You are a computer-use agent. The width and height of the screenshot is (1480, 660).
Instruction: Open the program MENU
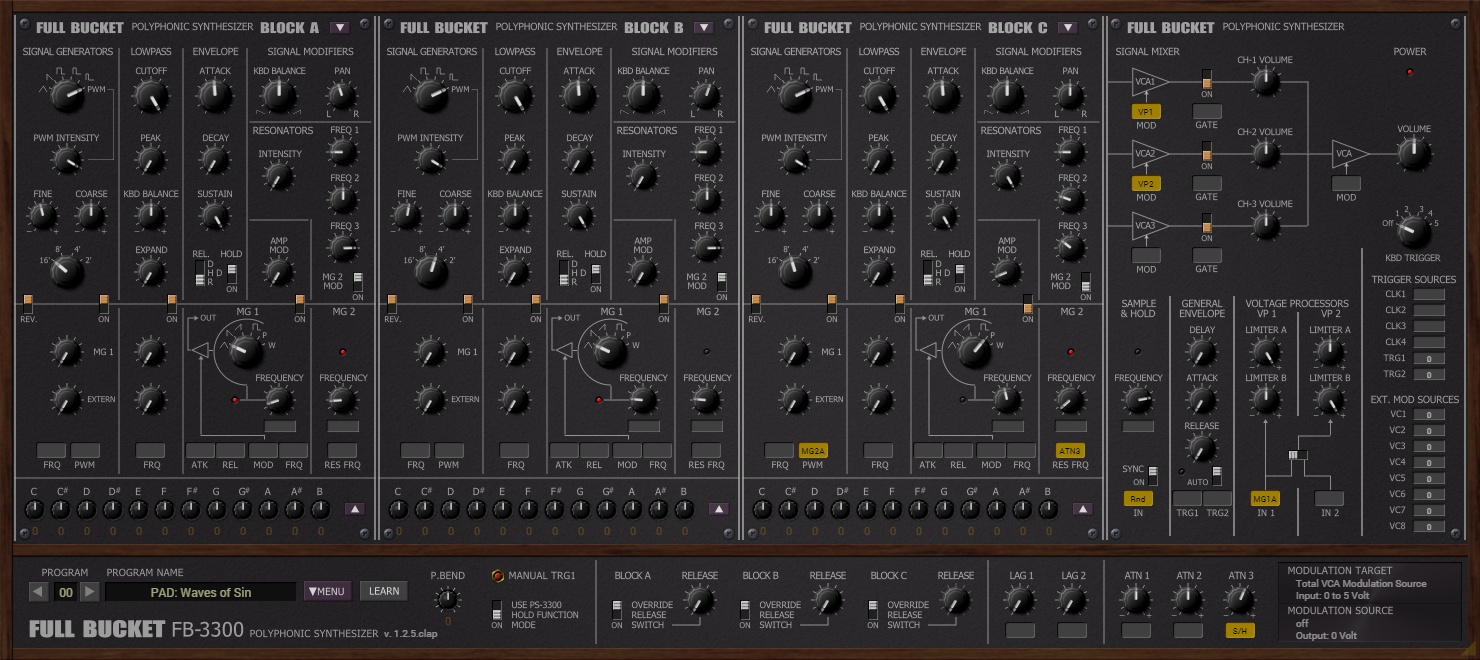click(327, 592)
